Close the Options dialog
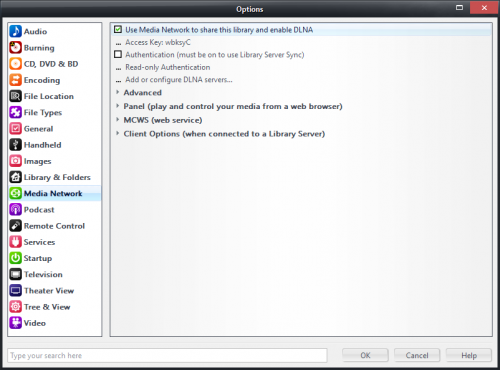The width and height of the screenshot is (500, 370). pos(484,7)
